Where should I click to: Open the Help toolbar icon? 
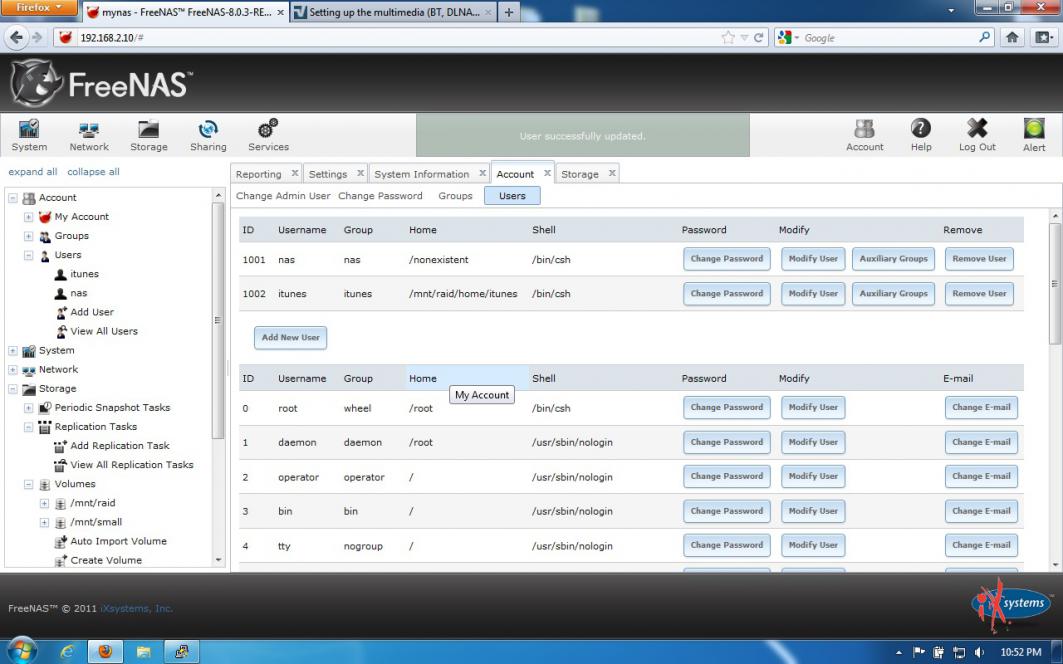pos(921,135)
